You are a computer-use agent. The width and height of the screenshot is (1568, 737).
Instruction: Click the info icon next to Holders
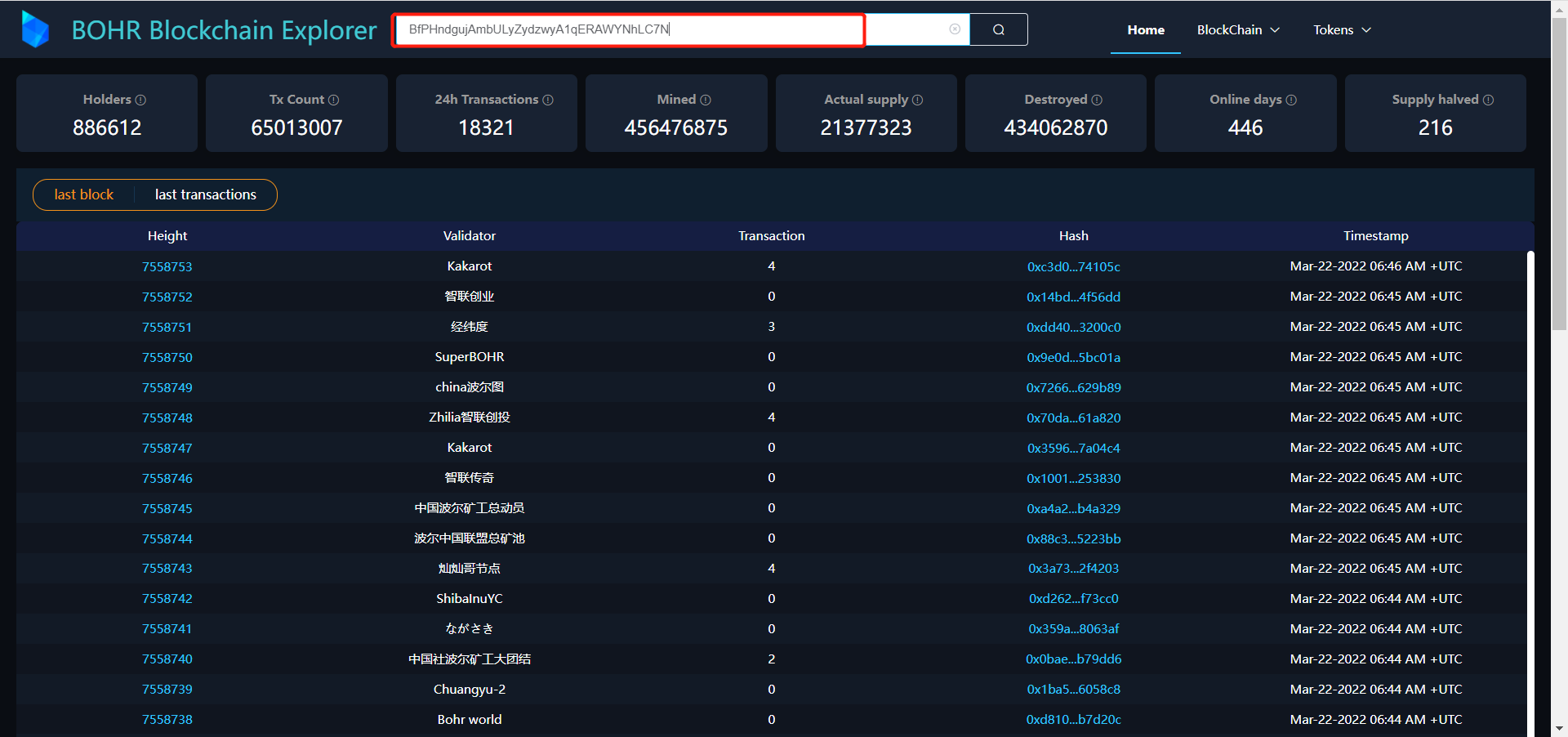pyautogui.click(x=140, y=100)
